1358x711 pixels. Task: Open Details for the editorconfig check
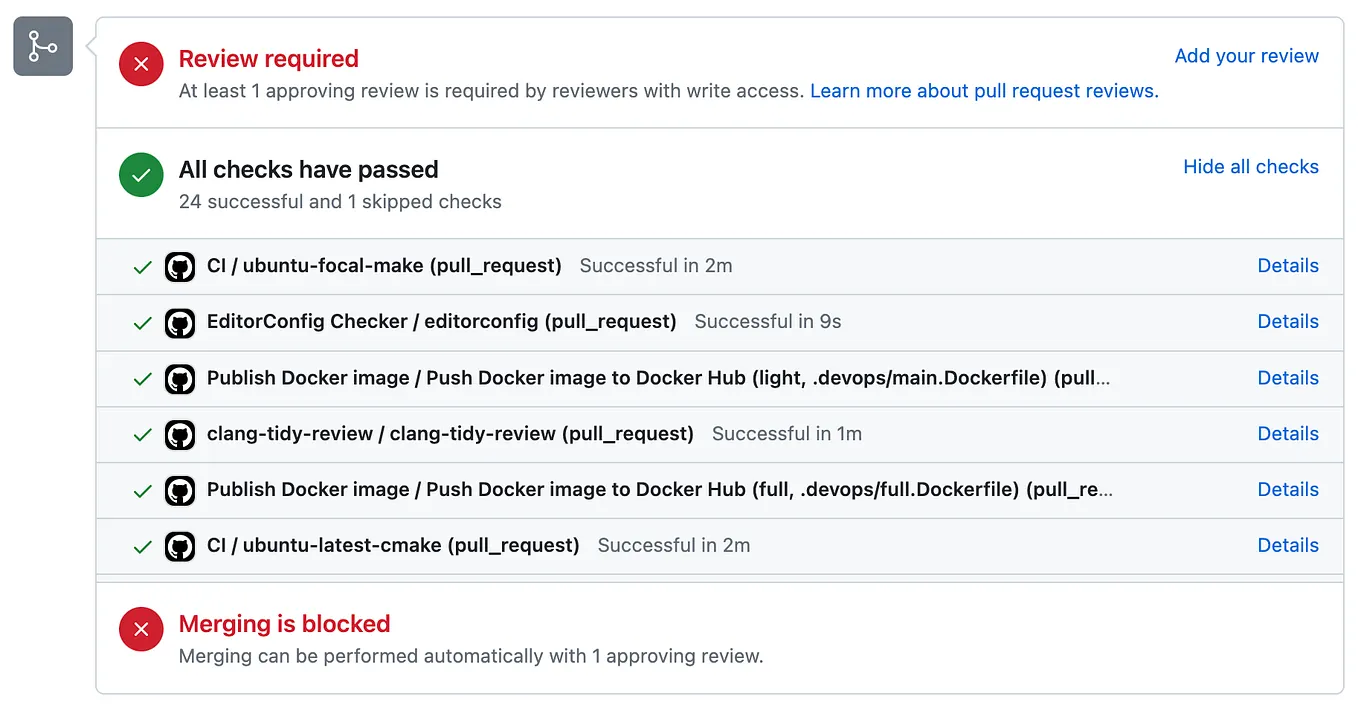pos(1288,322)
